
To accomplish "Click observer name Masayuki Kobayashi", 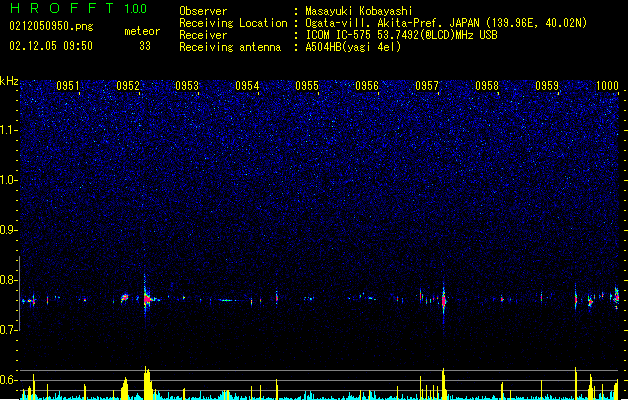I will pos(359,11).
